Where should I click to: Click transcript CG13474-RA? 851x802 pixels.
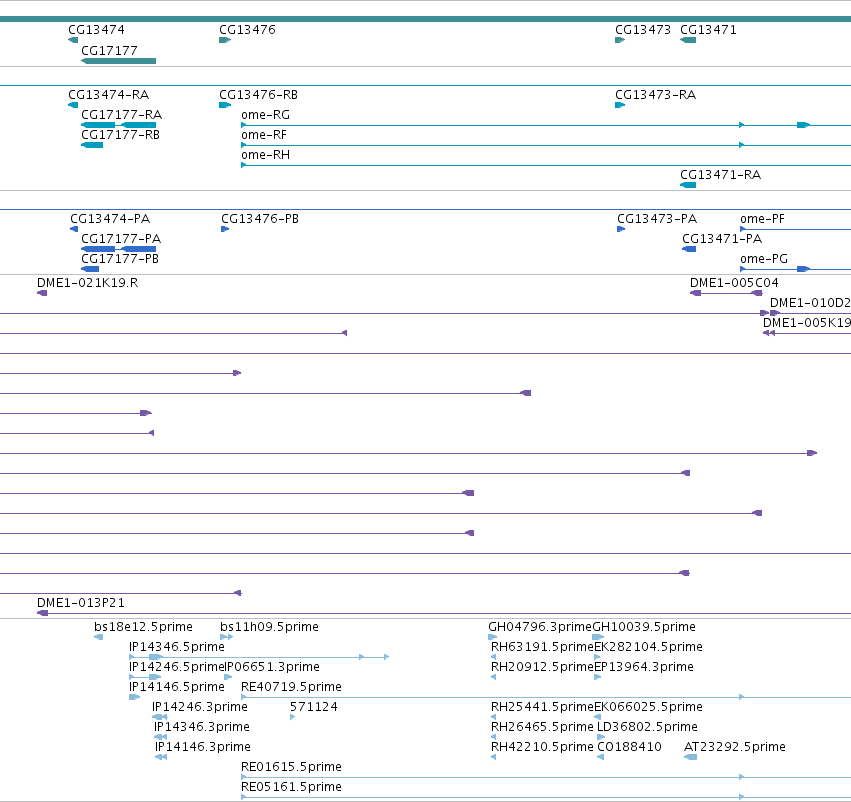coord(109,95)
